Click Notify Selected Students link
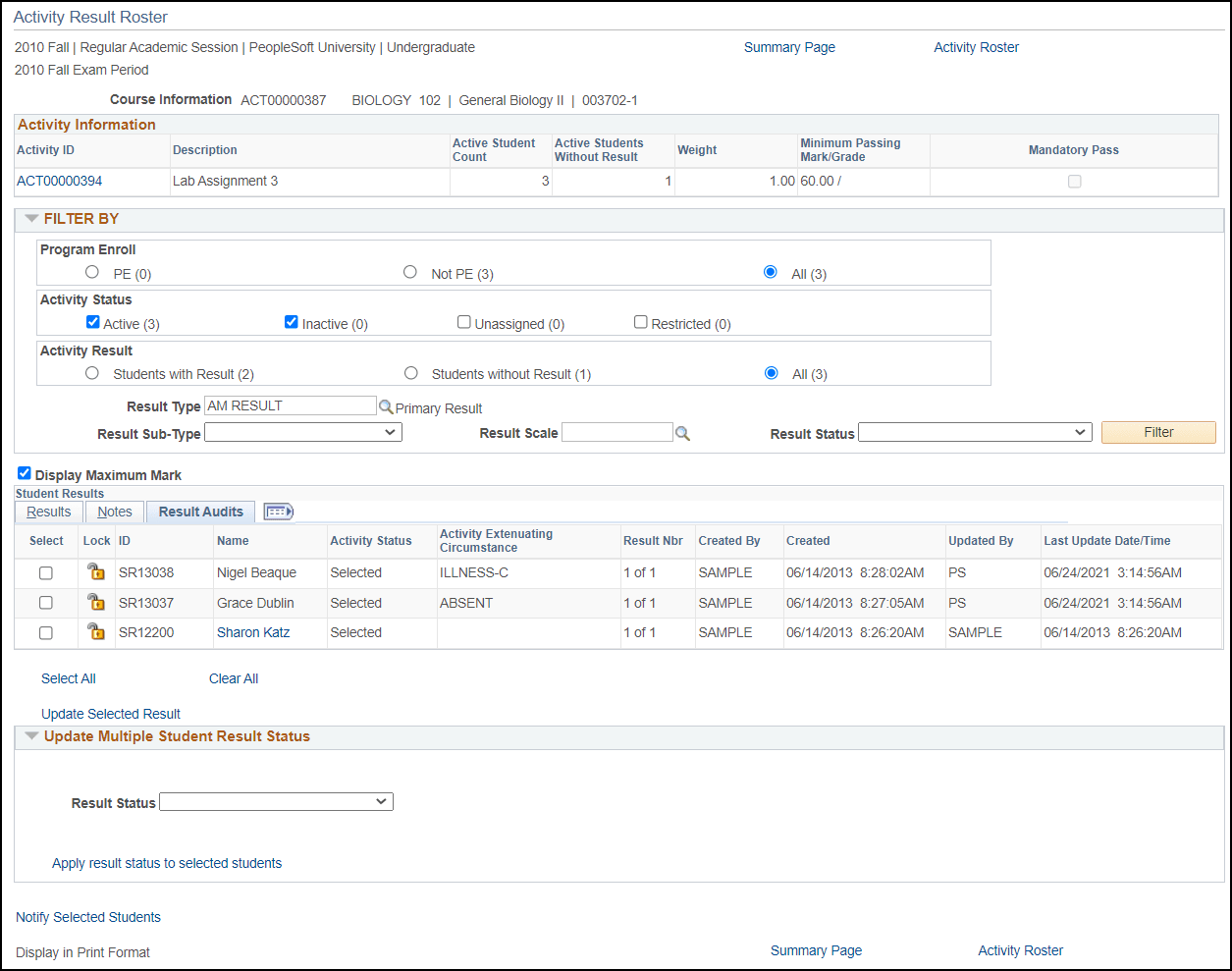Image resolution: width=1232 pixels, height=971 pixels. pos(88,917)
